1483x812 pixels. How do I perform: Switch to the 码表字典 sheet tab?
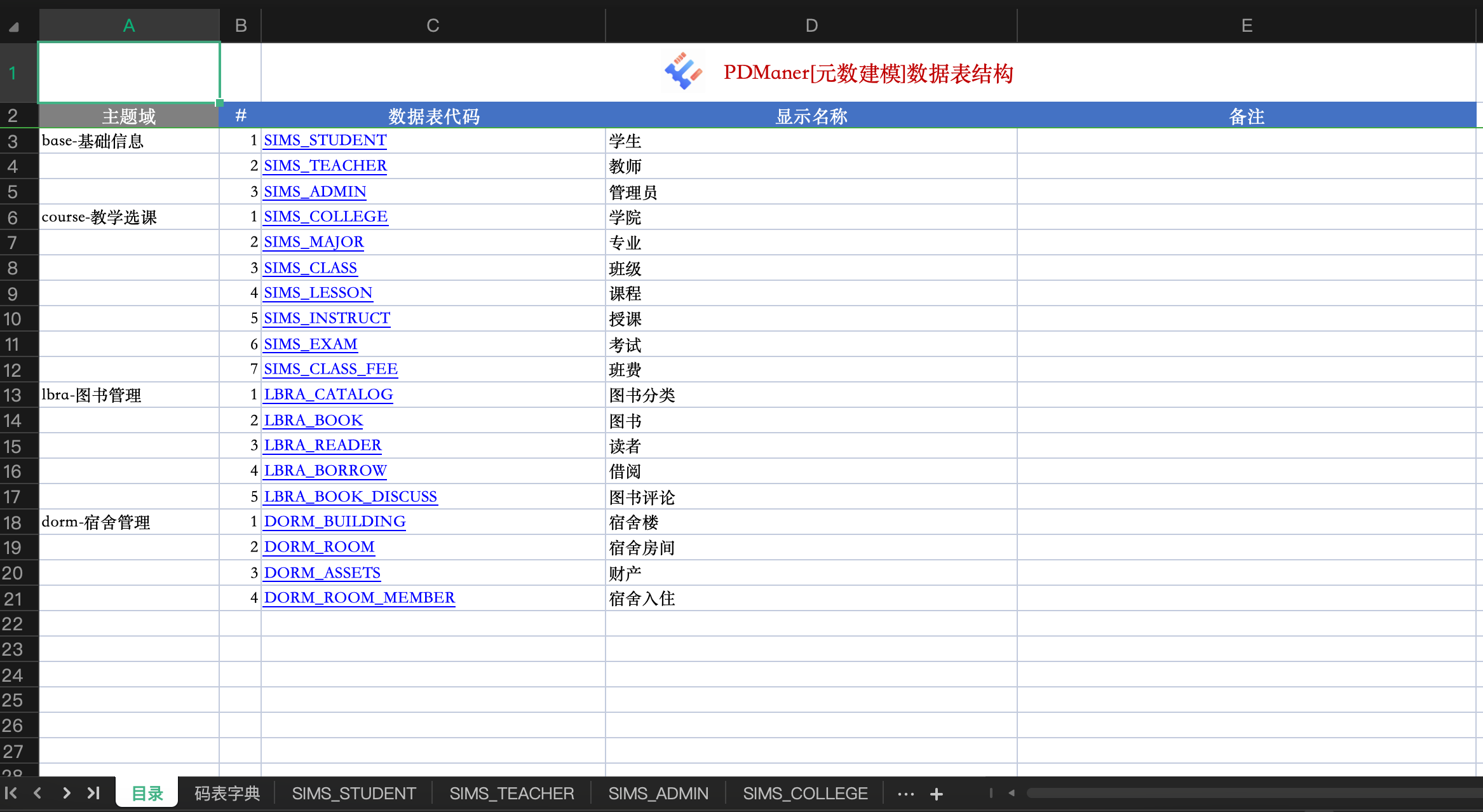click(227, 794)
